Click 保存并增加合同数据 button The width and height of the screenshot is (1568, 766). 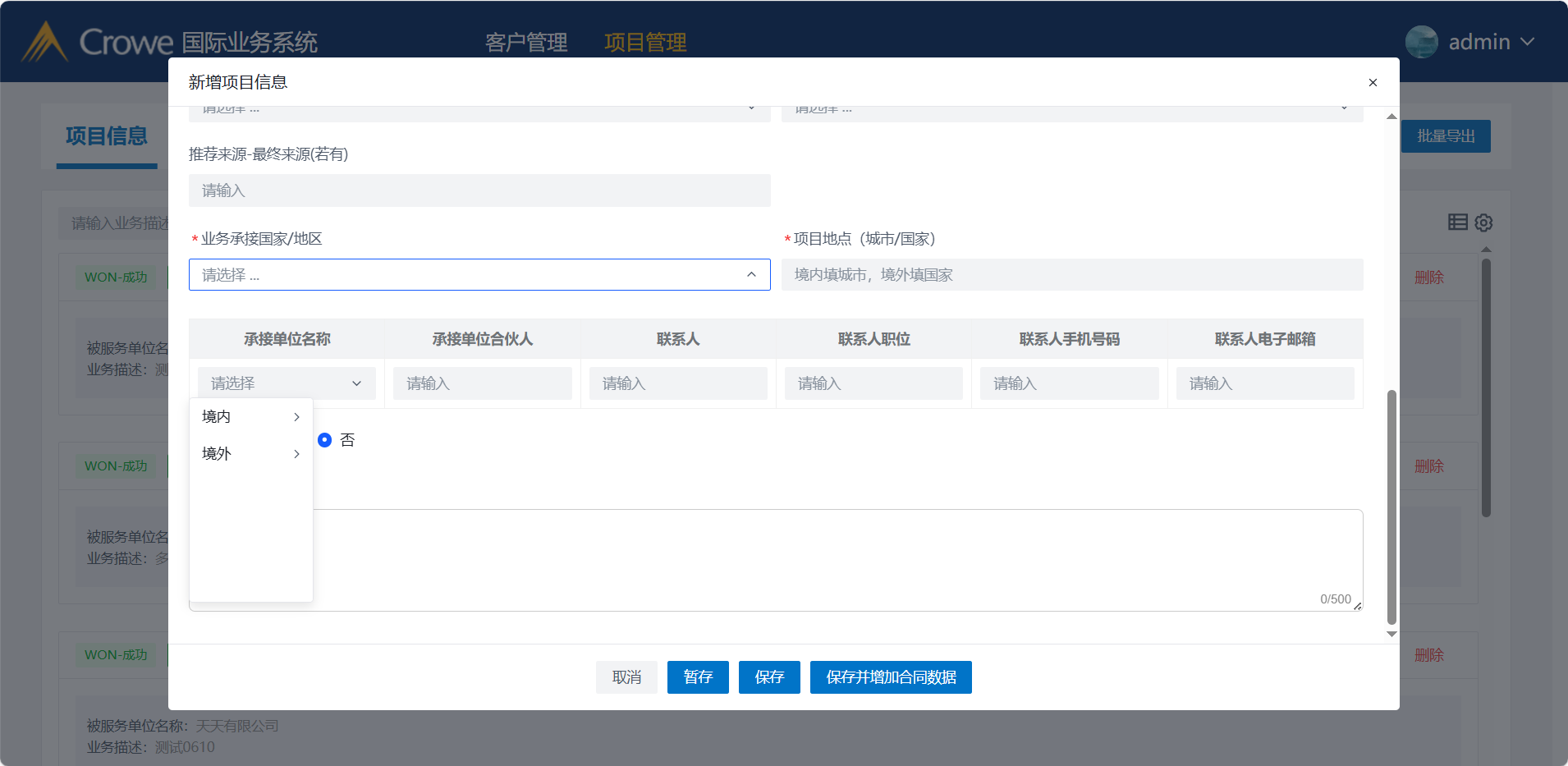pyautogui.click(x=891, y=677)
